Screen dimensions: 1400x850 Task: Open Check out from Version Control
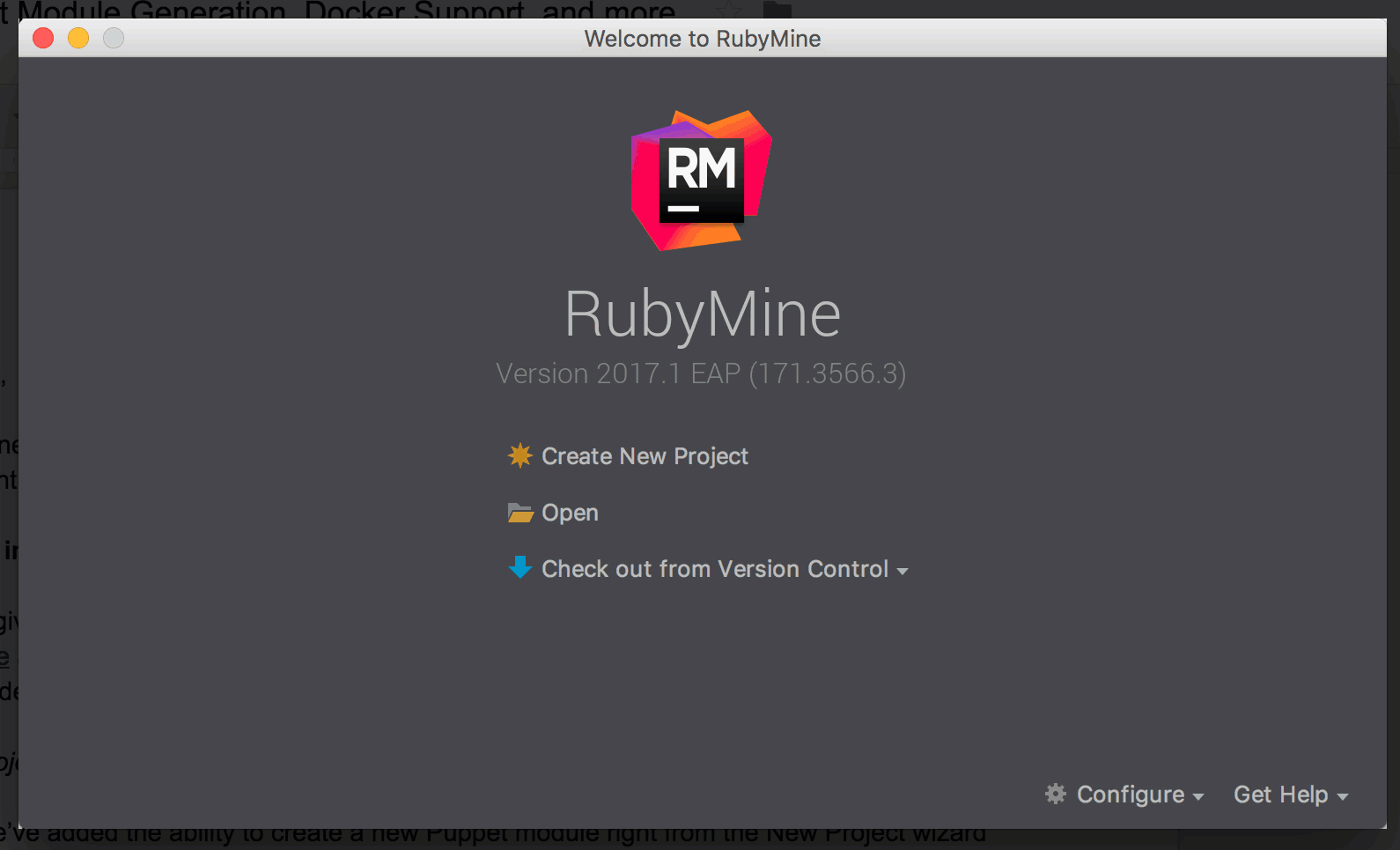click(714, 569)
